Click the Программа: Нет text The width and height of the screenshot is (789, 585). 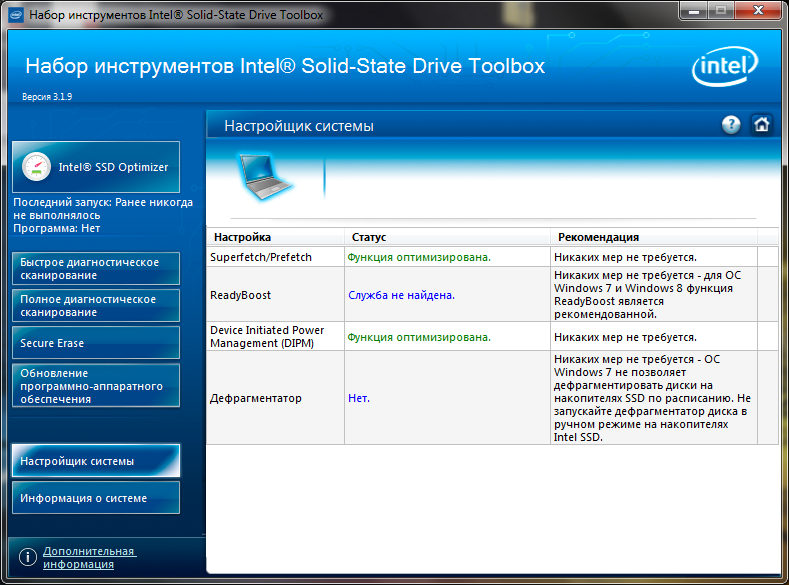pos(56,228)
